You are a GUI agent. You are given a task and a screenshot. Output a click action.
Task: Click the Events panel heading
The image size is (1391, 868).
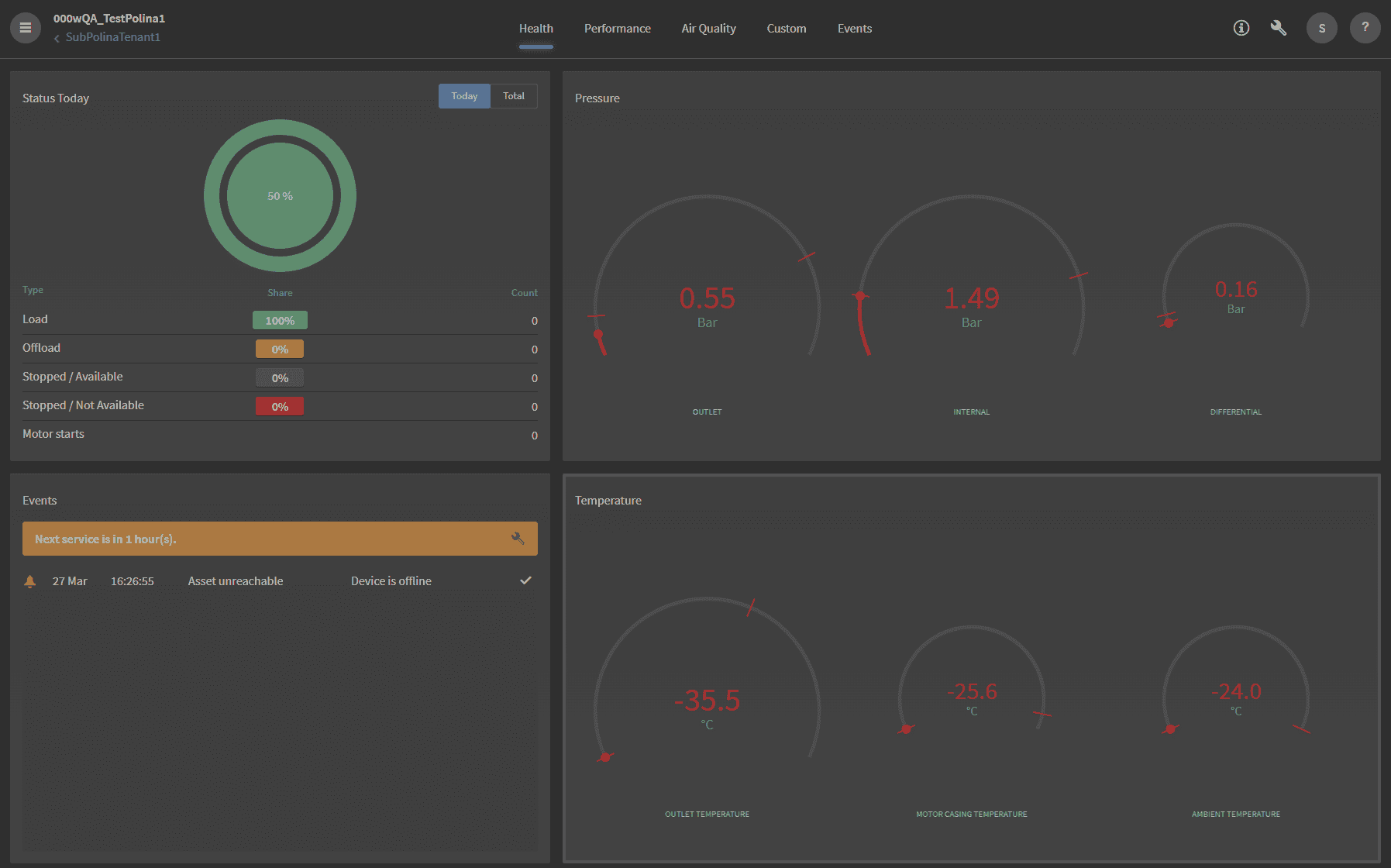point(40,501)
